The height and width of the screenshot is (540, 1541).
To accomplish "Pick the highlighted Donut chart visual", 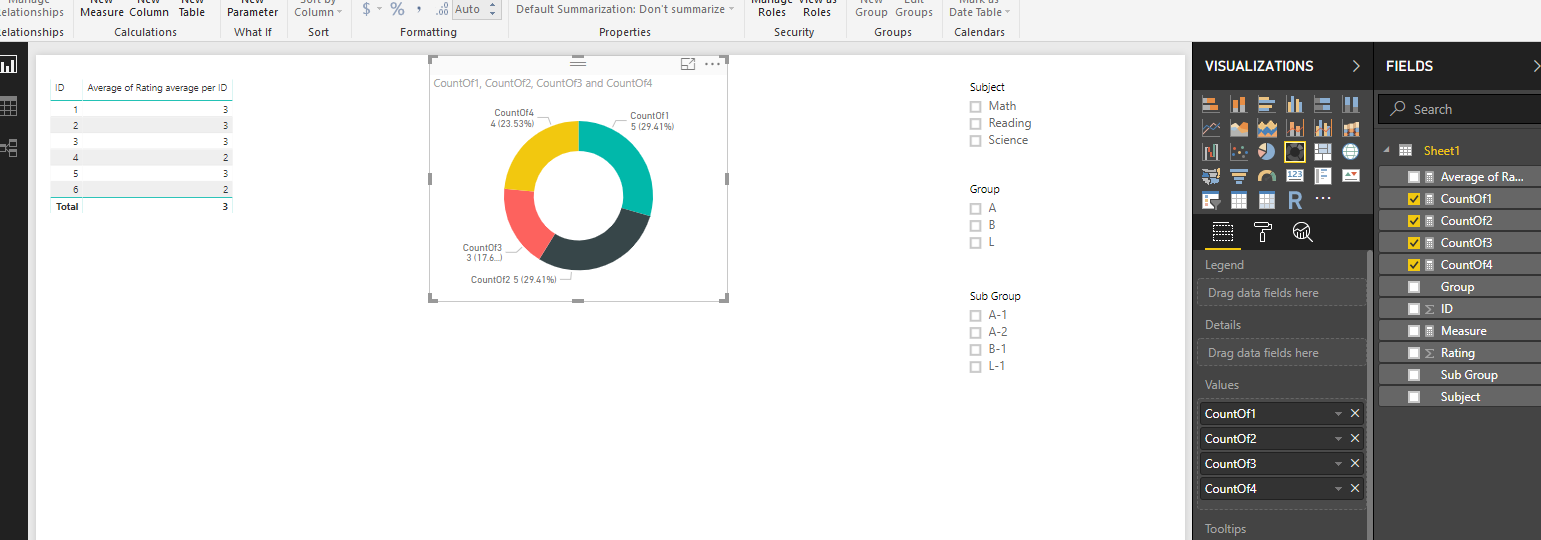I will click(1295, 152).
